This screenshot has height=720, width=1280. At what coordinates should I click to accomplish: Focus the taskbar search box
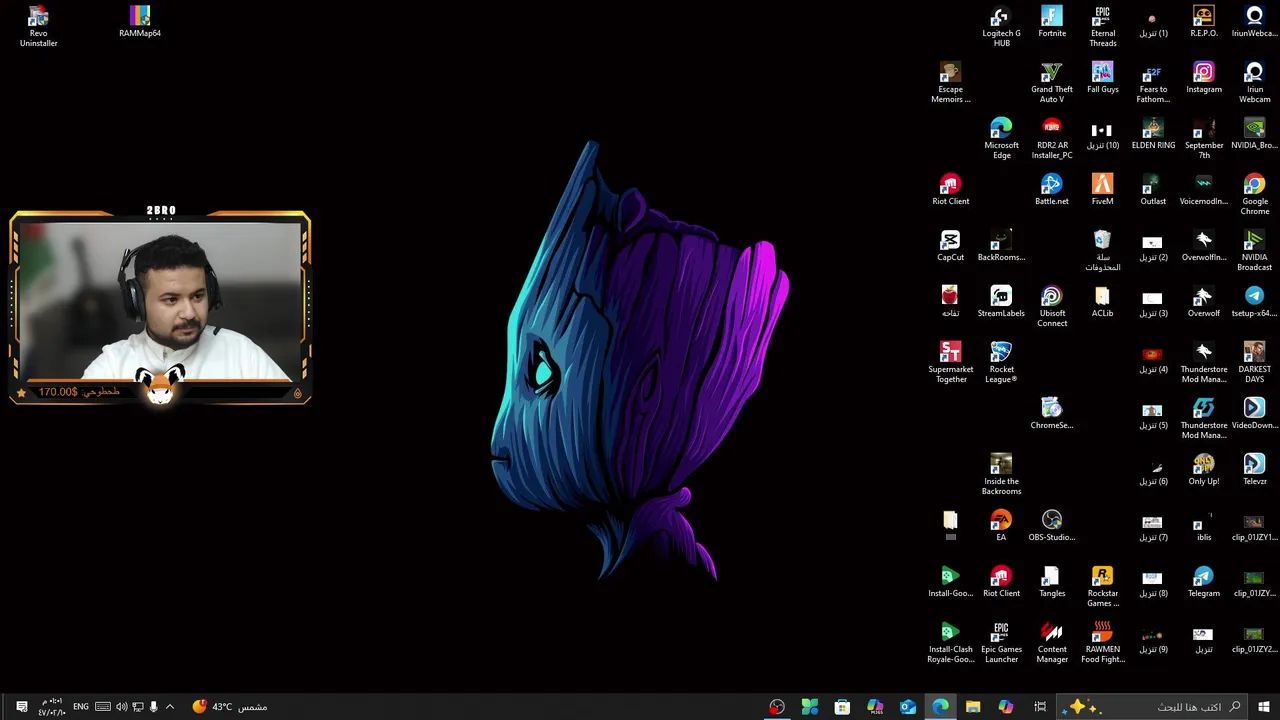[1154, 707]
